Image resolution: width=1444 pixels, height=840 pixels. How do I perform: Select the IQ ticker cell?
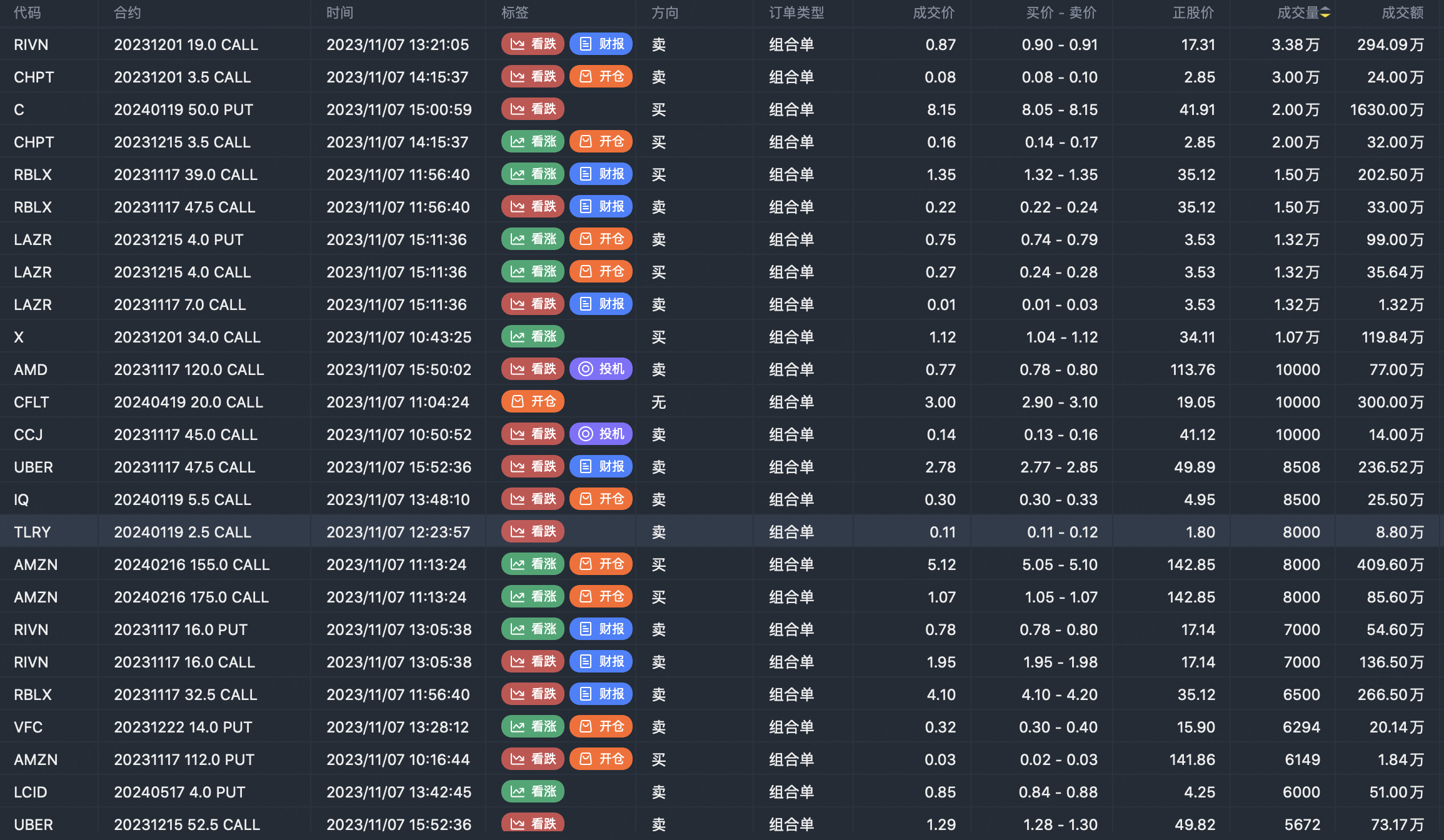[21, 500]
